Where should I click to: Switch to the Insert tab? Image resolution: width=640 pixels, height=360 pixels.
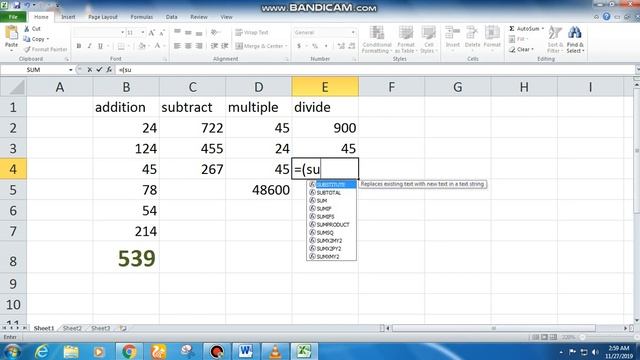(x=68, y=17)
